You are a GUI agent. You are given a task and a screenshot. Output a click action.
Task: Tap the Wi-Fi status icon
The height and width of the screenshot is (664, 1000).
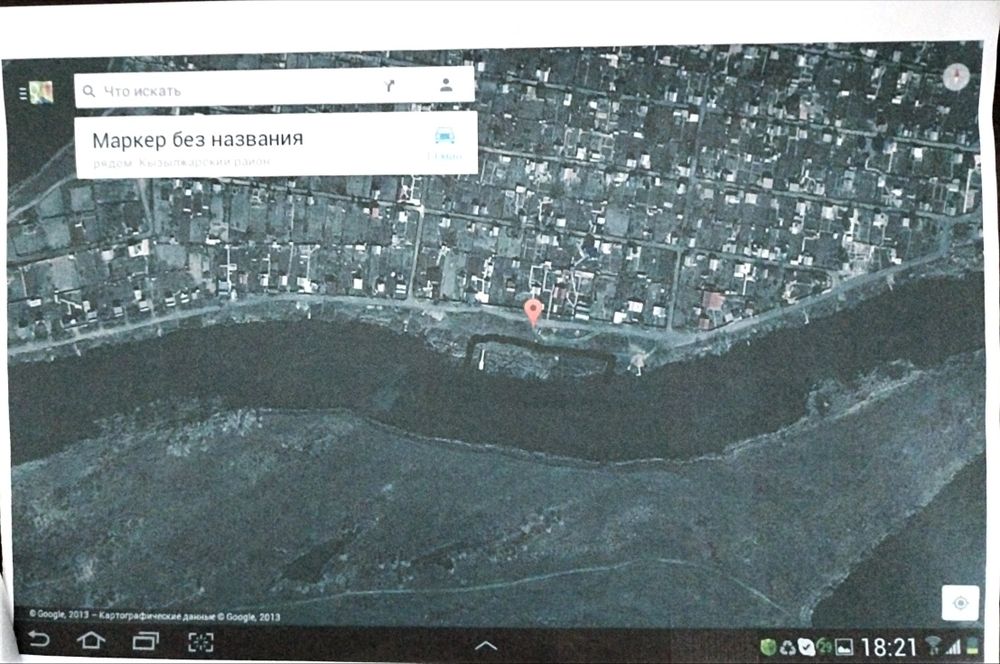933,646
